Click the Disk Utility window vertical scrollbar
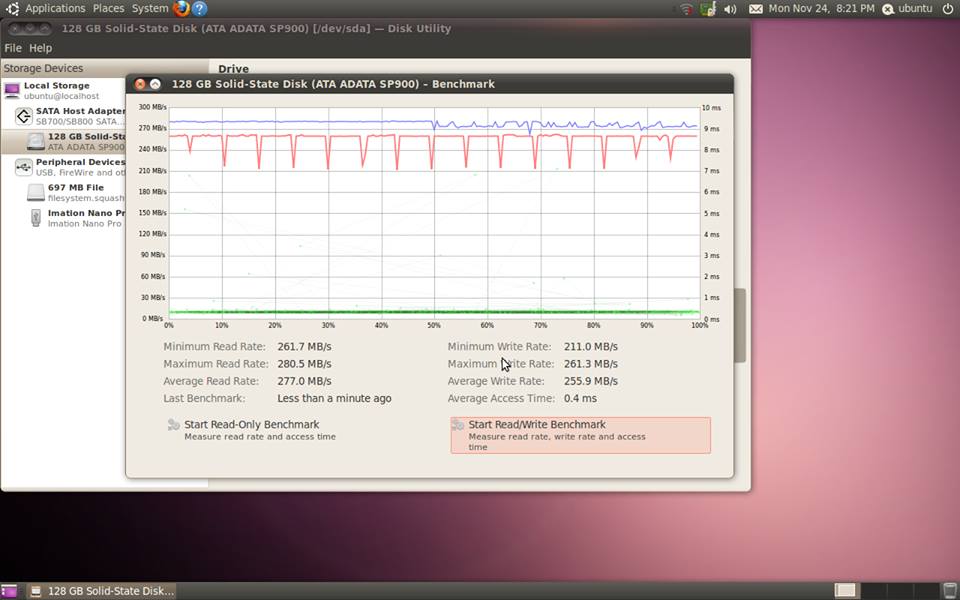This screenshot has height=600, width=960. point(740,325)
